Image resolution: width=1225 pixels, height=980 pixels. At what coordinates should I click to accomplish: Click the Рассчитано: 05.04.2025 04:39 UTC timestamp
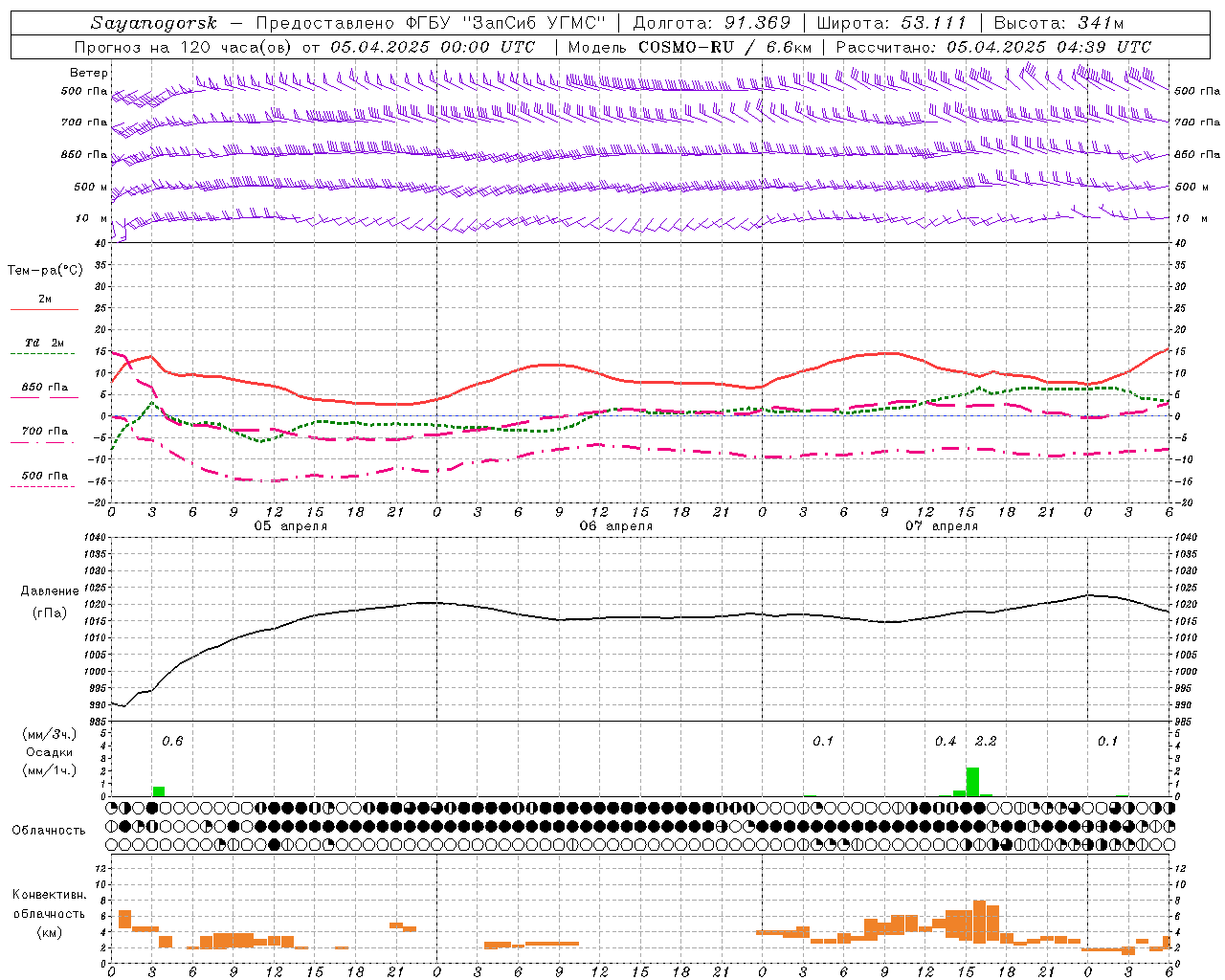pos(993,47)
